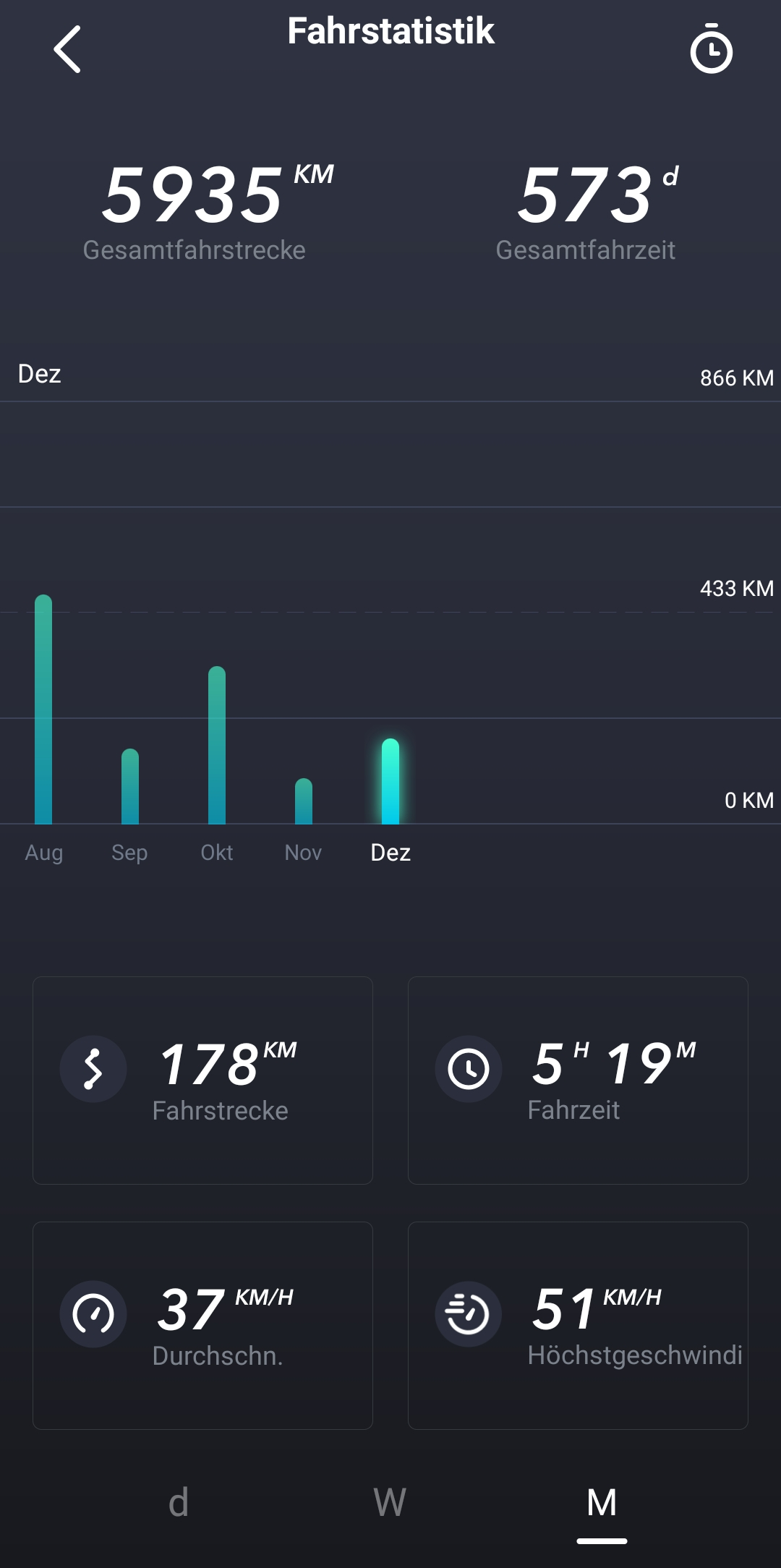Tap the average speed gauge icon
The image size is (781, 1568).
[x=93, y=1314]
